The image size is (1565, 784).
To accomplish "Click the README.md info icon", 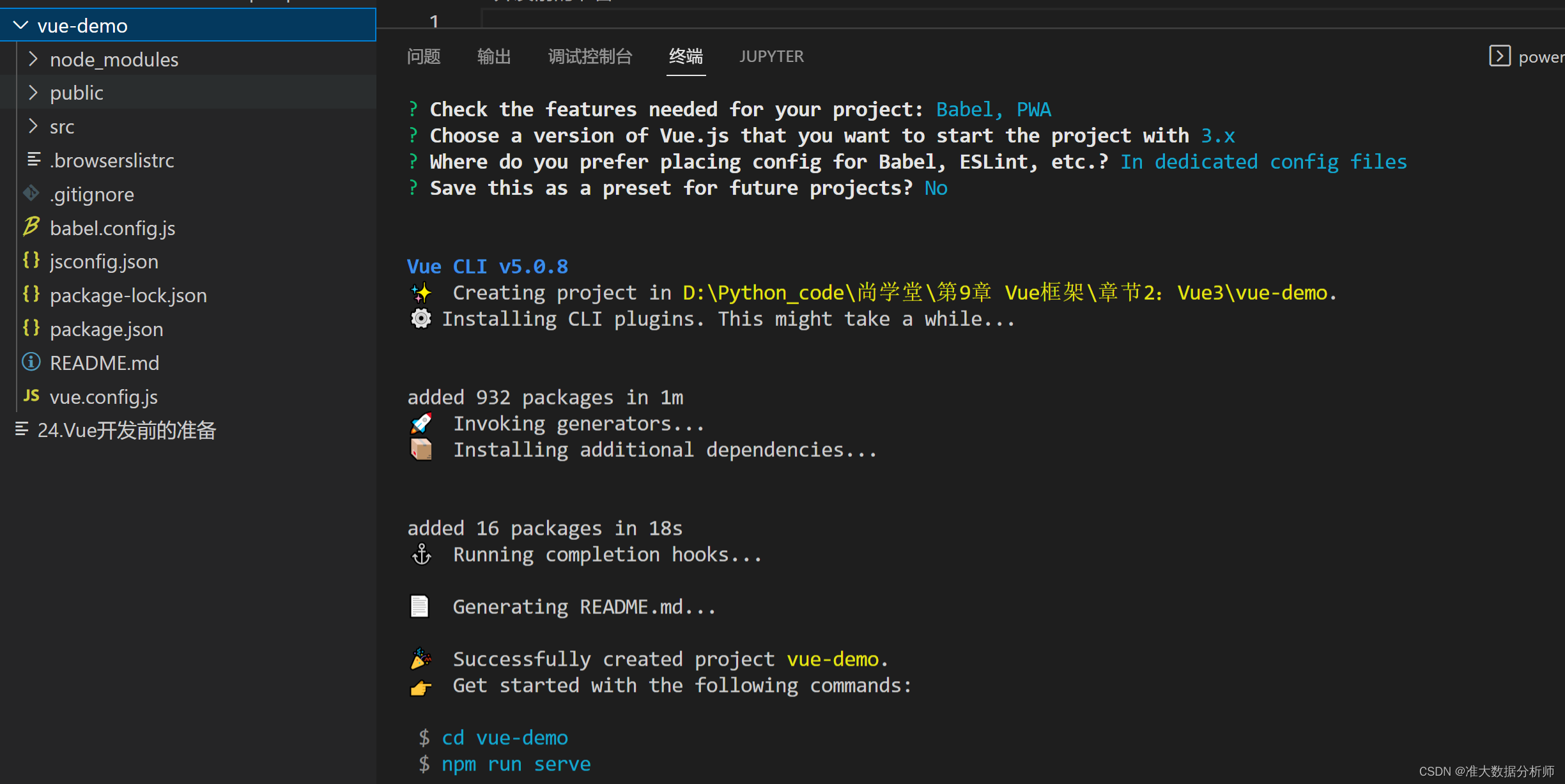I will [31, 362].
